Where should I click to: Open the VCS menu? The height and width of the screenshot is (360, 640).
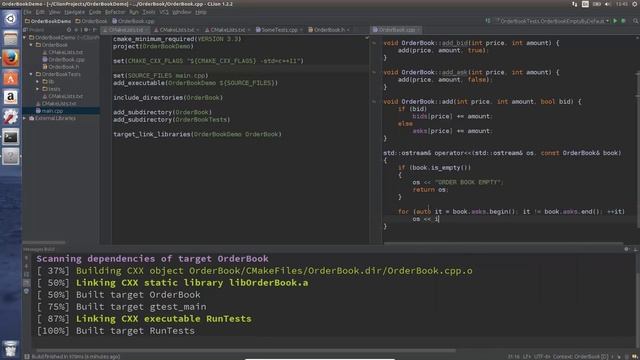click(164, 12)
